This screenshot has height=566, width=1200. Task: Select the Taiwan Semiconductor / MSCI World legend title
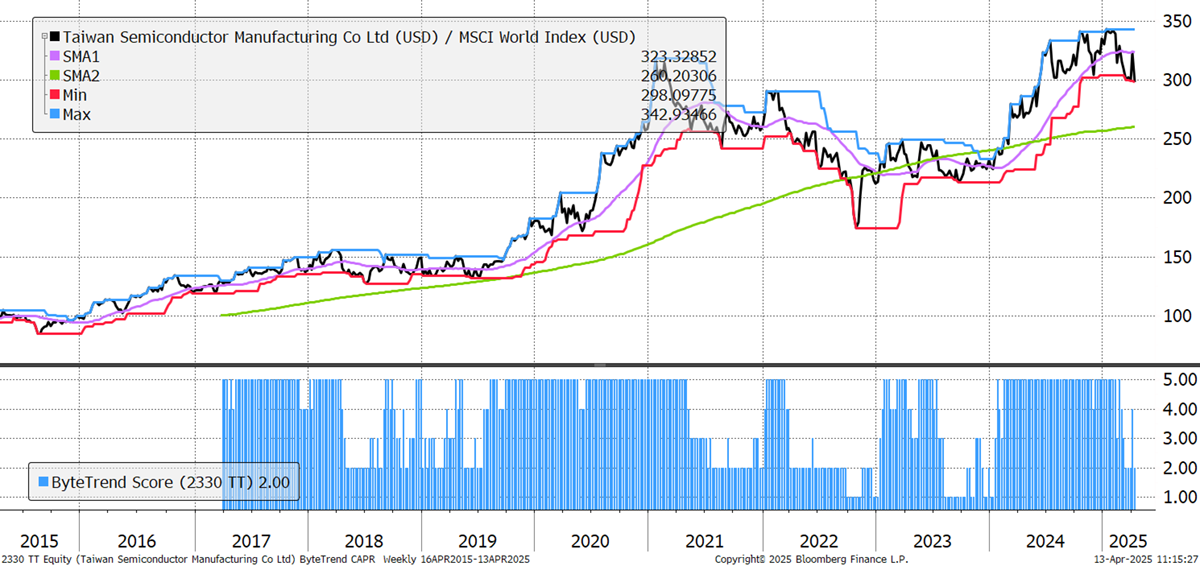pos(349,36)
